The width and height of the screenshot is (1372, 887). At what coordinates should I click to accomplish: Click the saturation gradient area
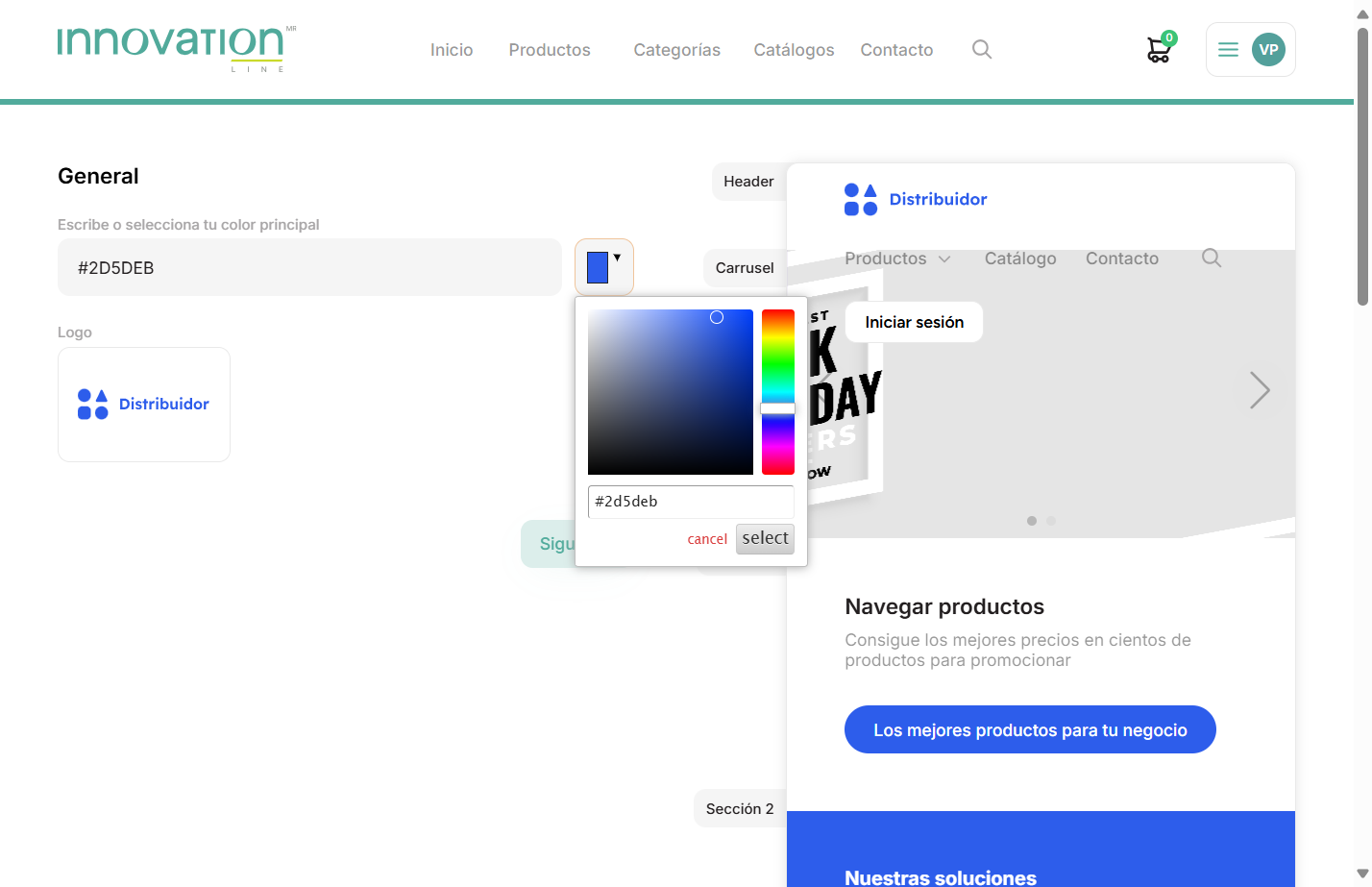[x=671, y=392]
